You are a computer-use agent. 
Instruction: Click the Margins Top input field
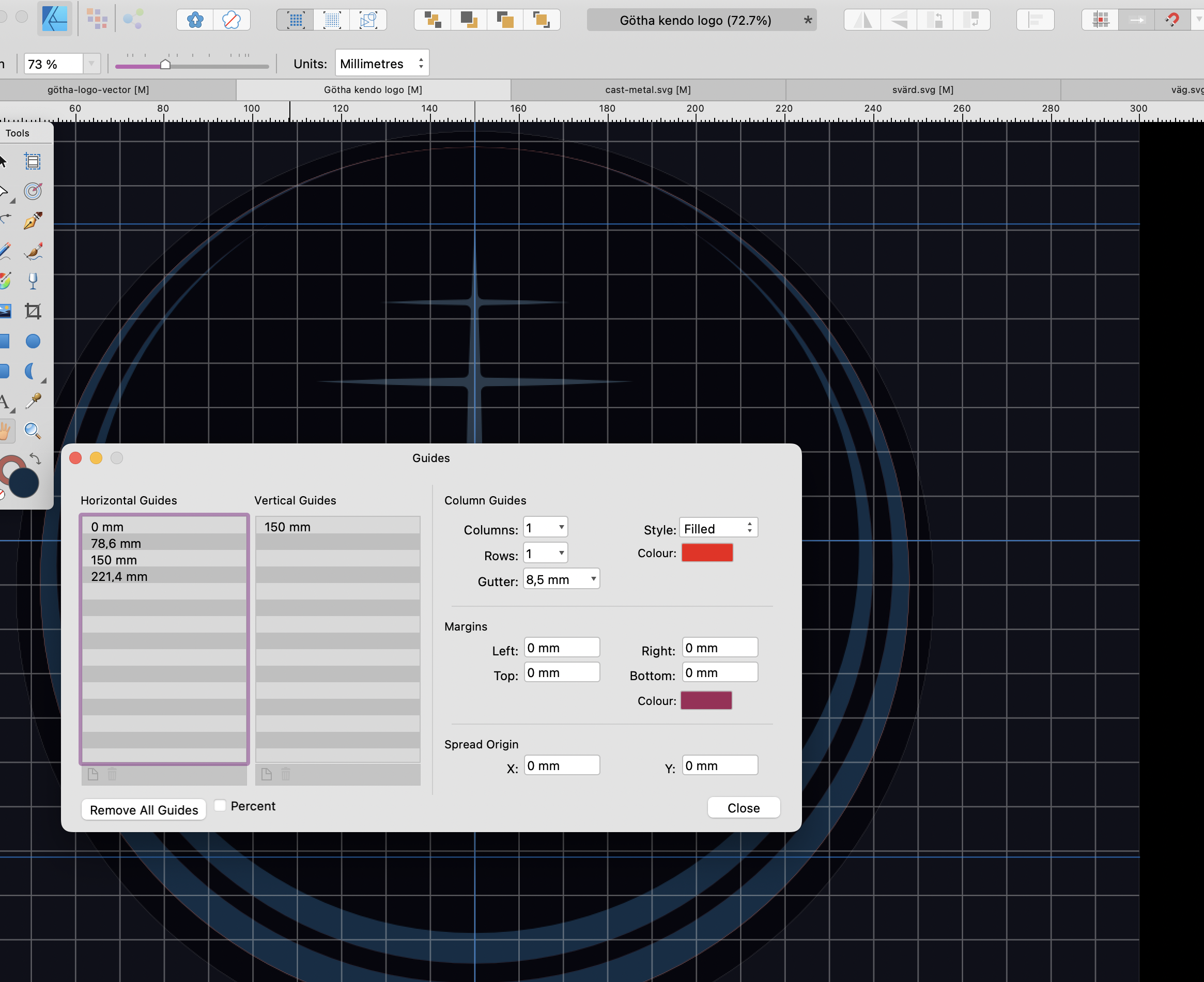click(562, 672)
